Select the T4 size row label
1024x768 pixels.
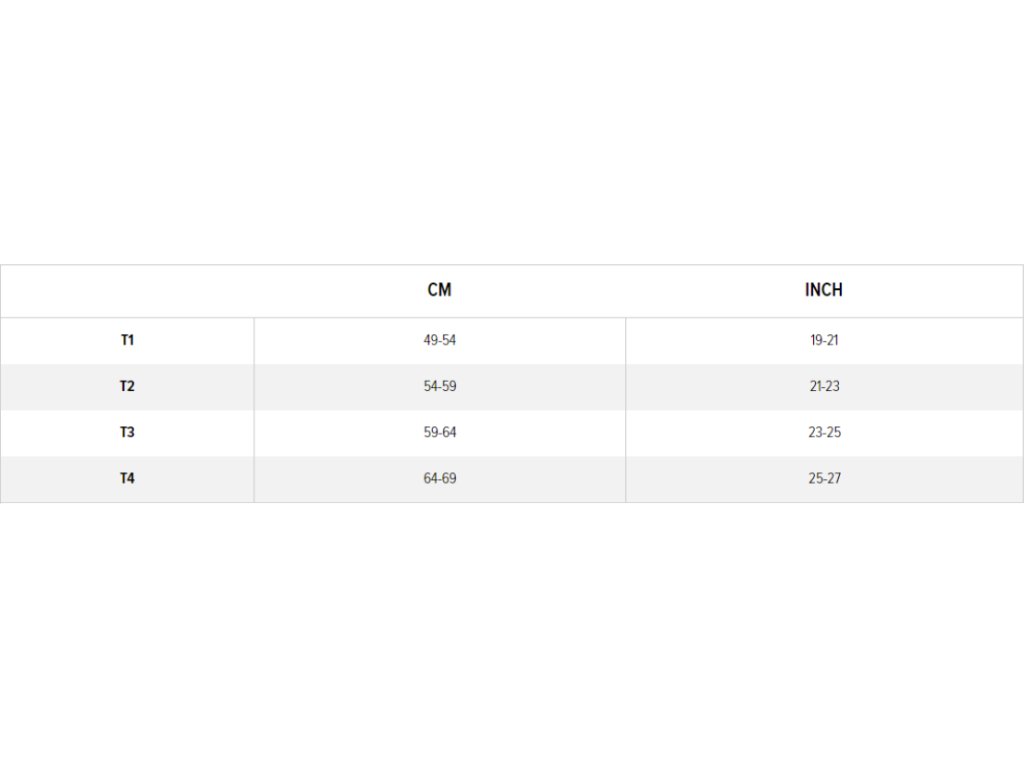click(127, 478)
